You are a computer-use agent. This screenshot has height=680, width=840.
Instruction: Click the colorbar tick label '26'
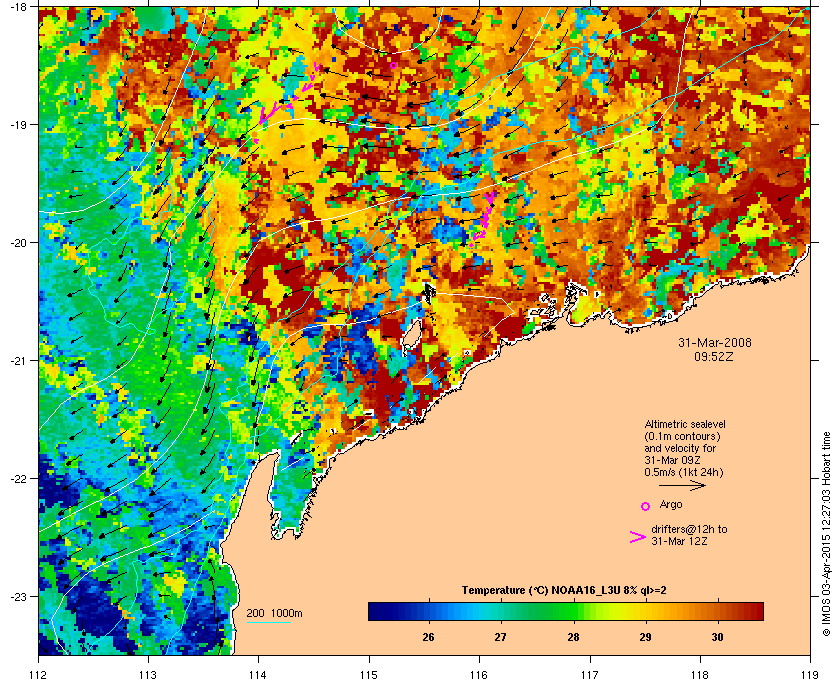point(428,637)
